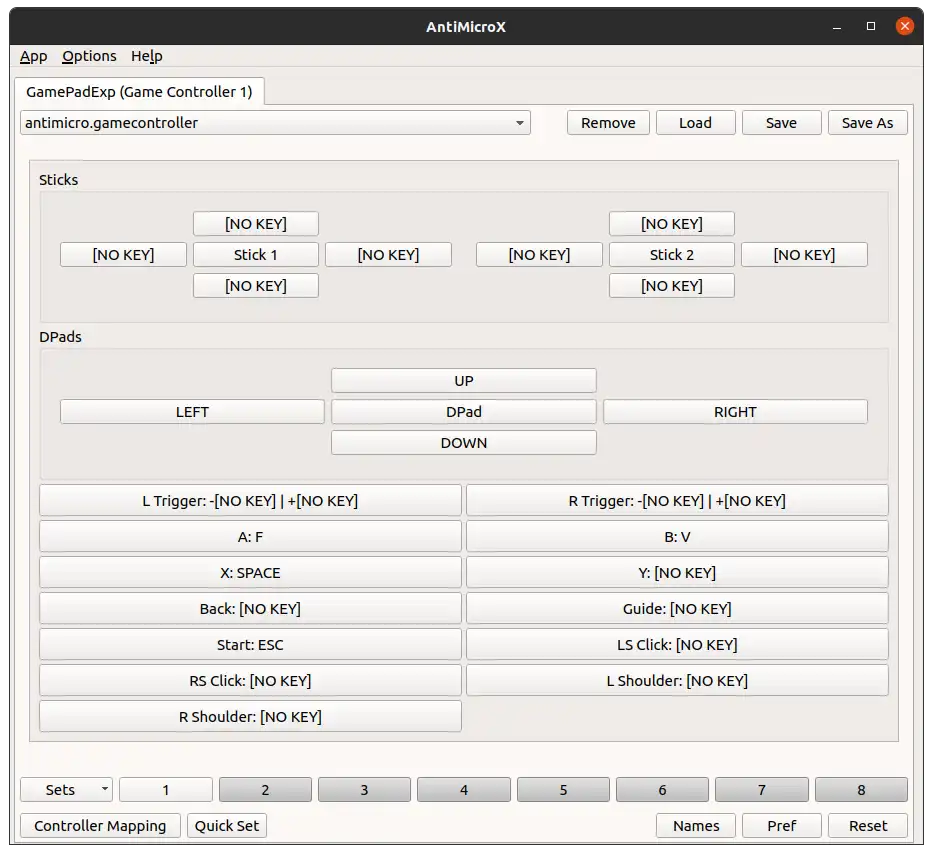Screen dimensions: 933x854
Task: Toggle the Names display button
Action: click(x=696, y=825)
